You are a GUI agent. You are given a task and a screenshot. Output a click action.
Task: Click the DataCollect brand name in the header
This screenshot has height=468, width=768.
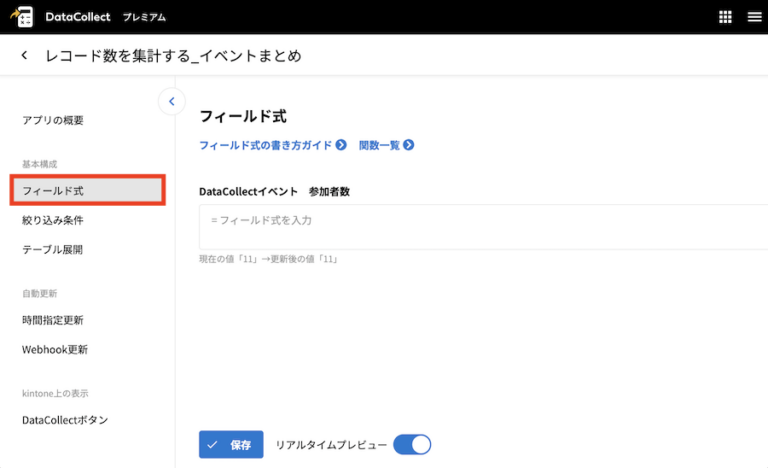click(x=77, y=17)
